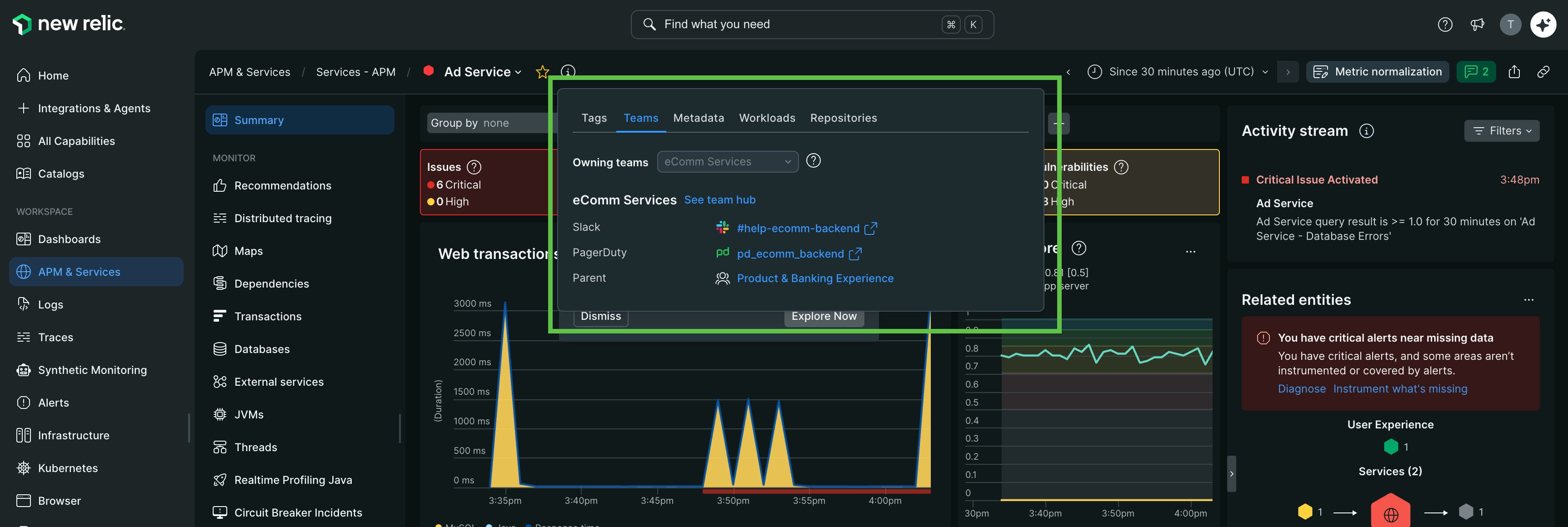Image resolution: width=1568 pixels, height=527 pixels.
Task: Click the Diagnose link in alerts card
Action: point(1301,389)
